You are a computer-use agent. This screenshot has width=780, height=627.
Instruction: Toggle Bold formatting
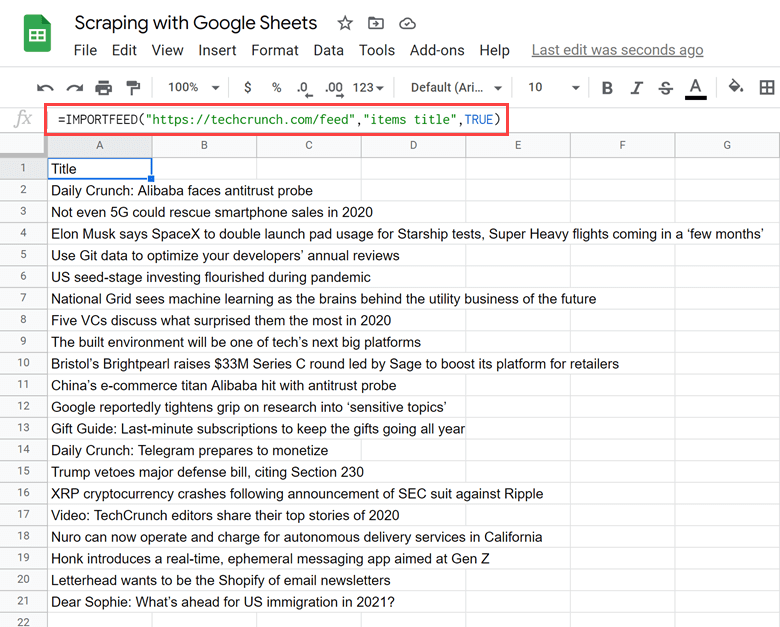point(607,88)
